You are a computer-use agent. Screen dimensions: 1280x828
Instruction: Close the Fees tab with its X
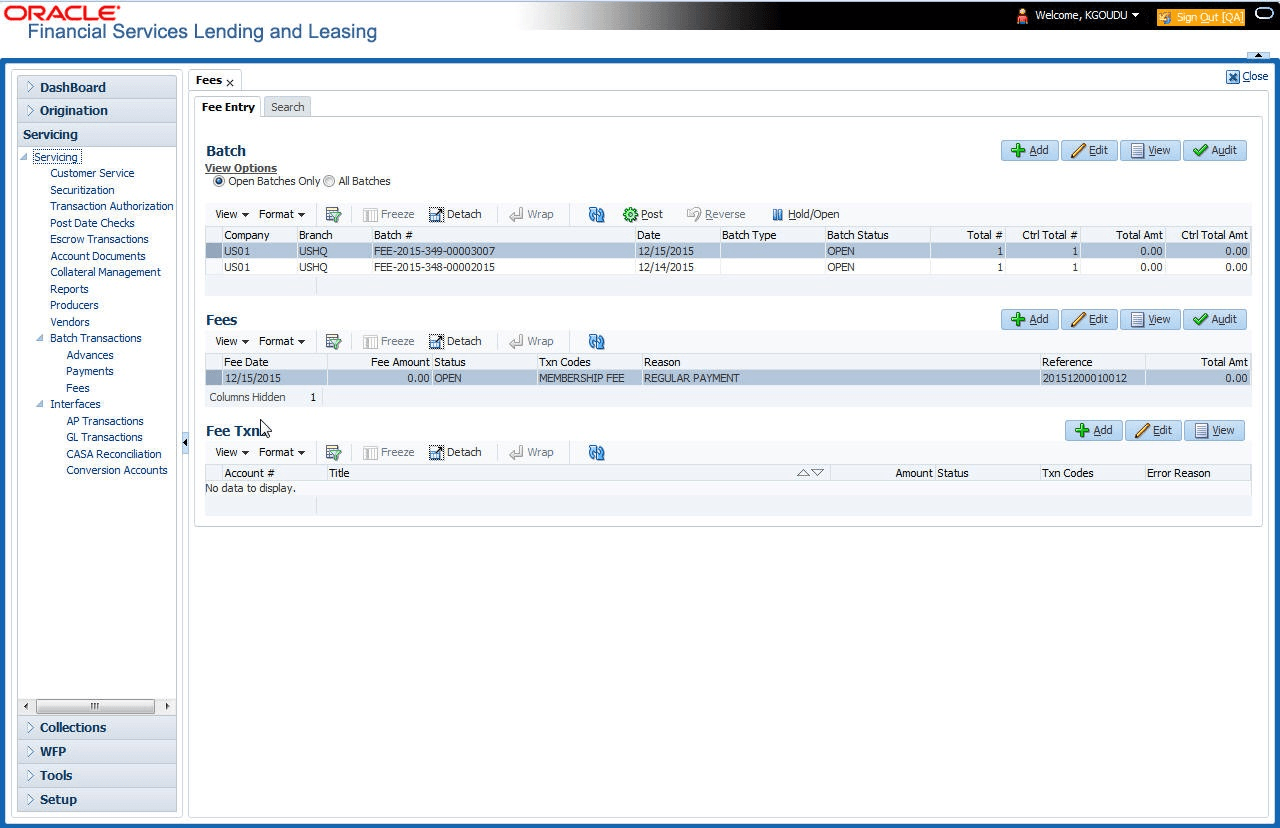(230, 82)
